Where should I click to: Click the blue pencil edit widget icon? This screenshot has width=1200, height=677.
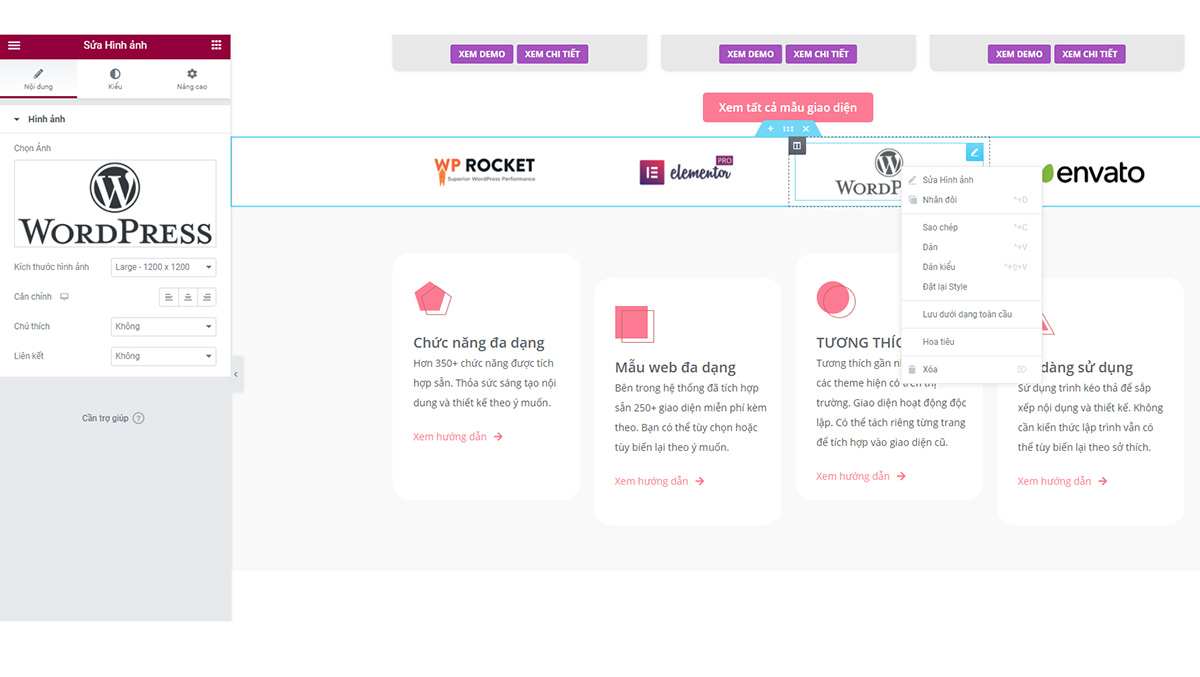click(x=974, y=152)
